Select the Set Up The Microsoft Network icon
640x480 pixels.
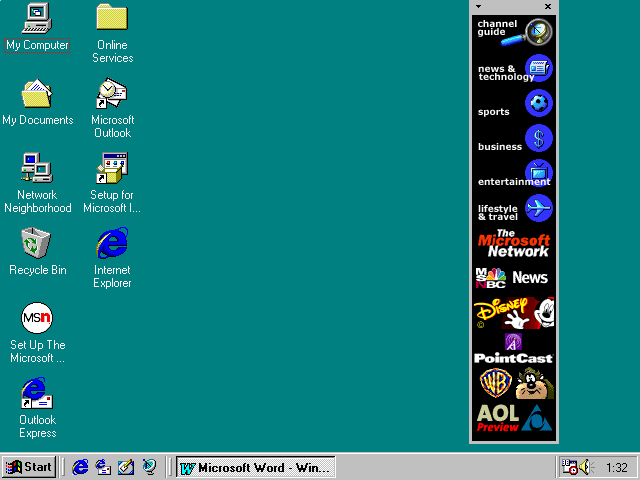(37, 318)
